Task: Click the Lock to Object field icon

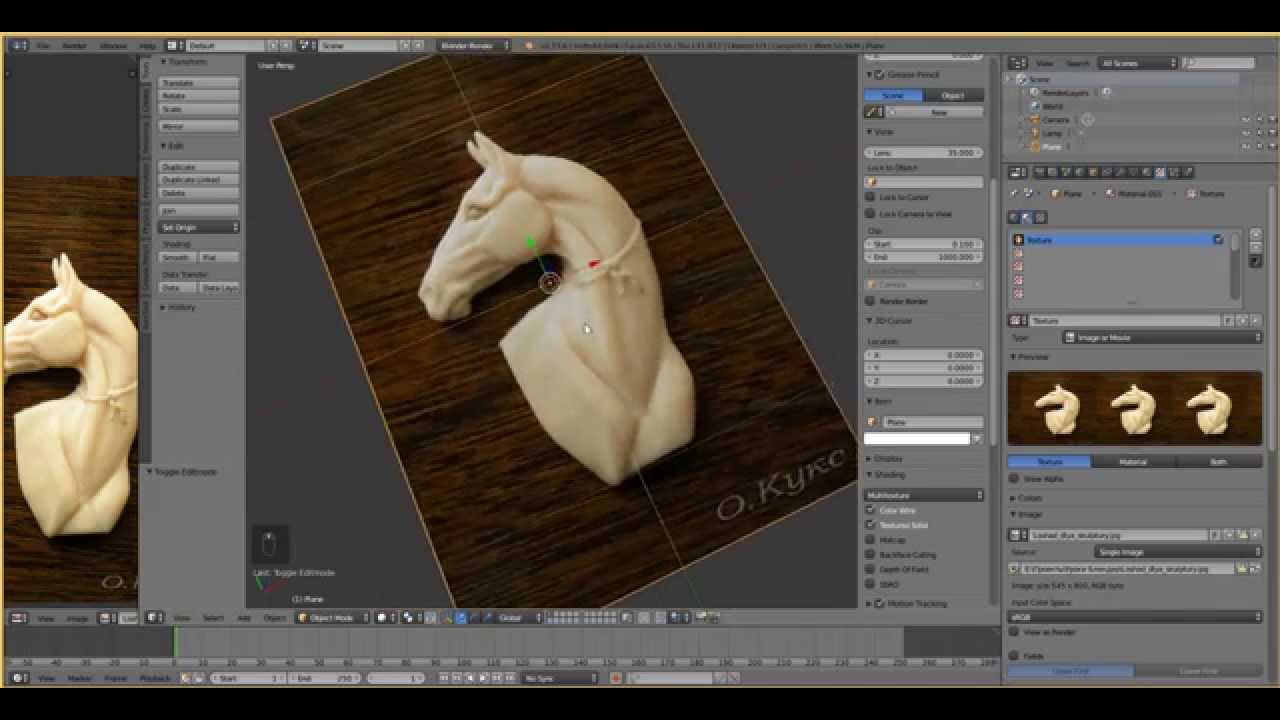Action: (872, 182)
